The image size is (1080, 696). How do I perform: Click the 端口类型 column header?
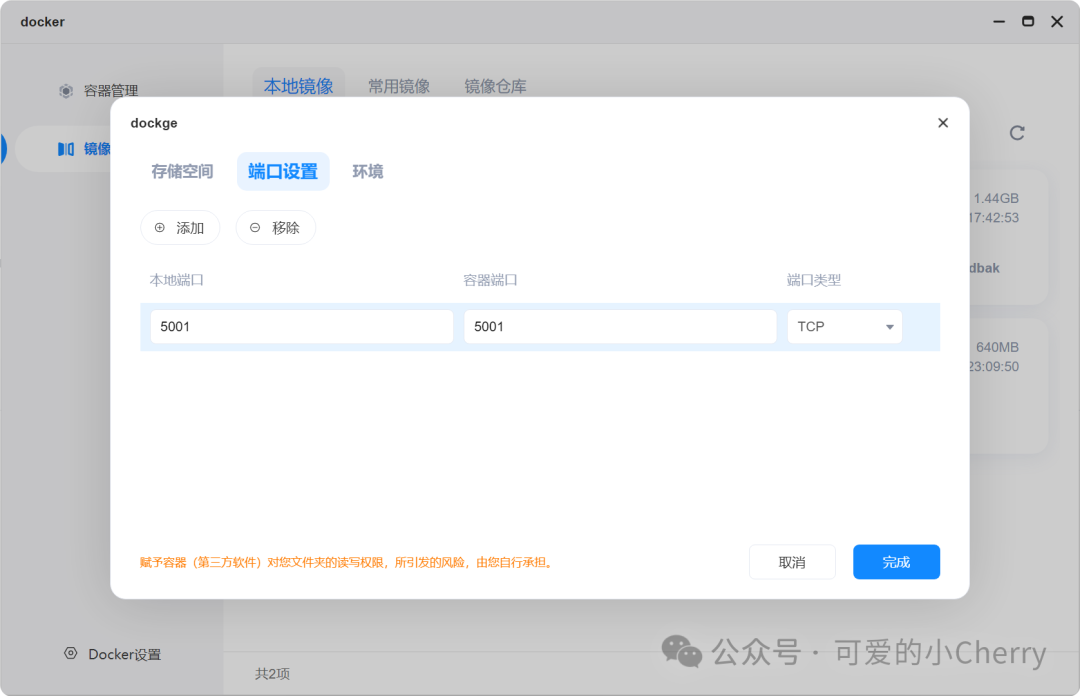click(x=813, y=280)
